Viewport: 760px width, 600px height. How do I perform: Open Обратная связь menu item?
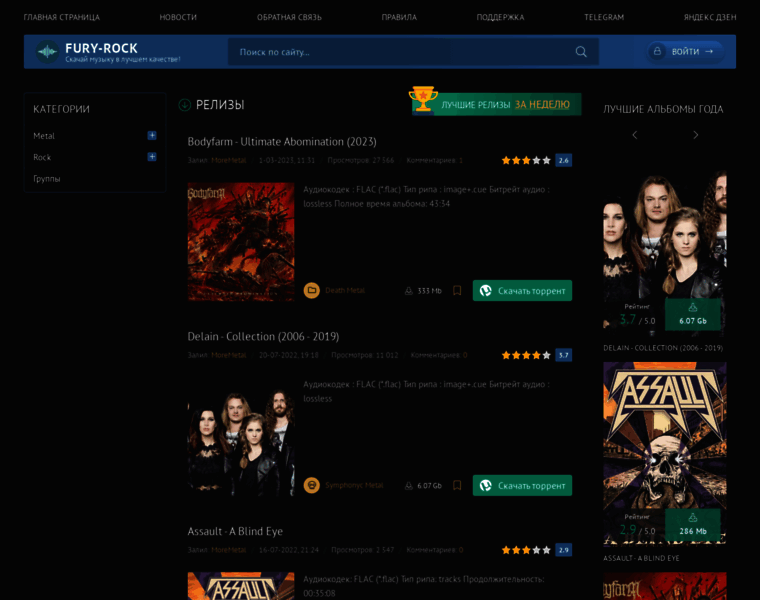pos(289,17)
